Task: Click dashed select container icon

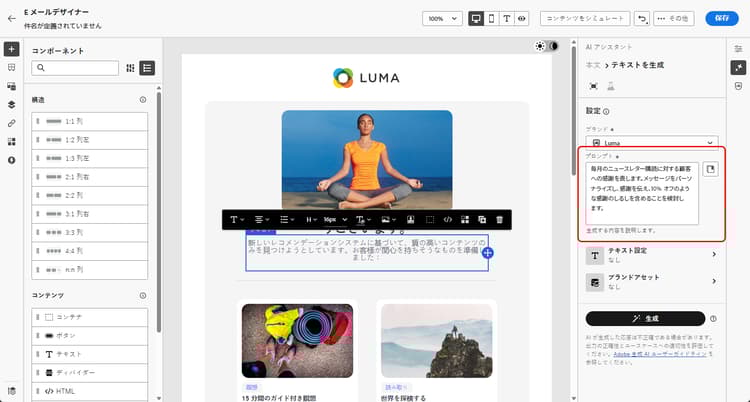Action: 430,220
